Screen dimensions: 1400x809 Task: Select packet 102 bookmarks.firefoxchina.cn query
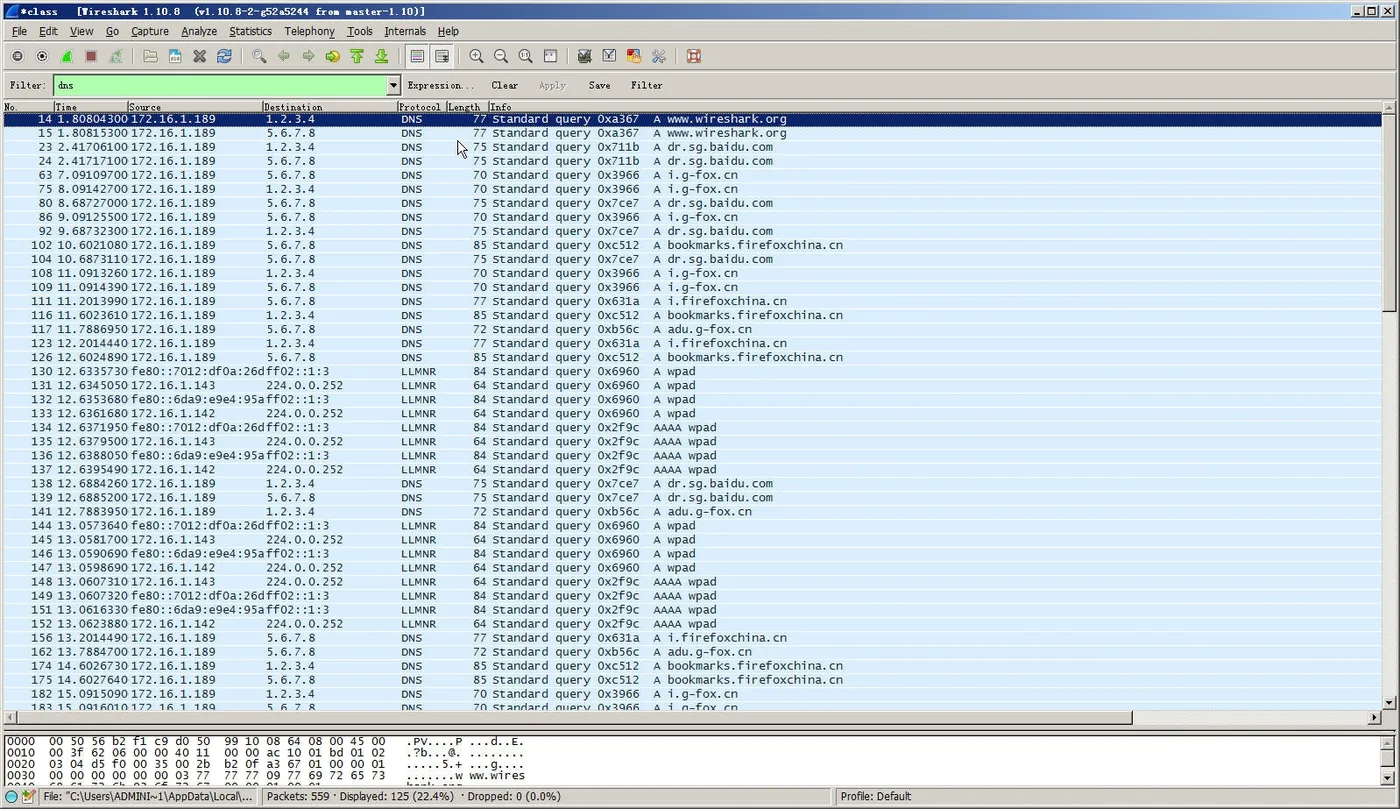(692, 245)
